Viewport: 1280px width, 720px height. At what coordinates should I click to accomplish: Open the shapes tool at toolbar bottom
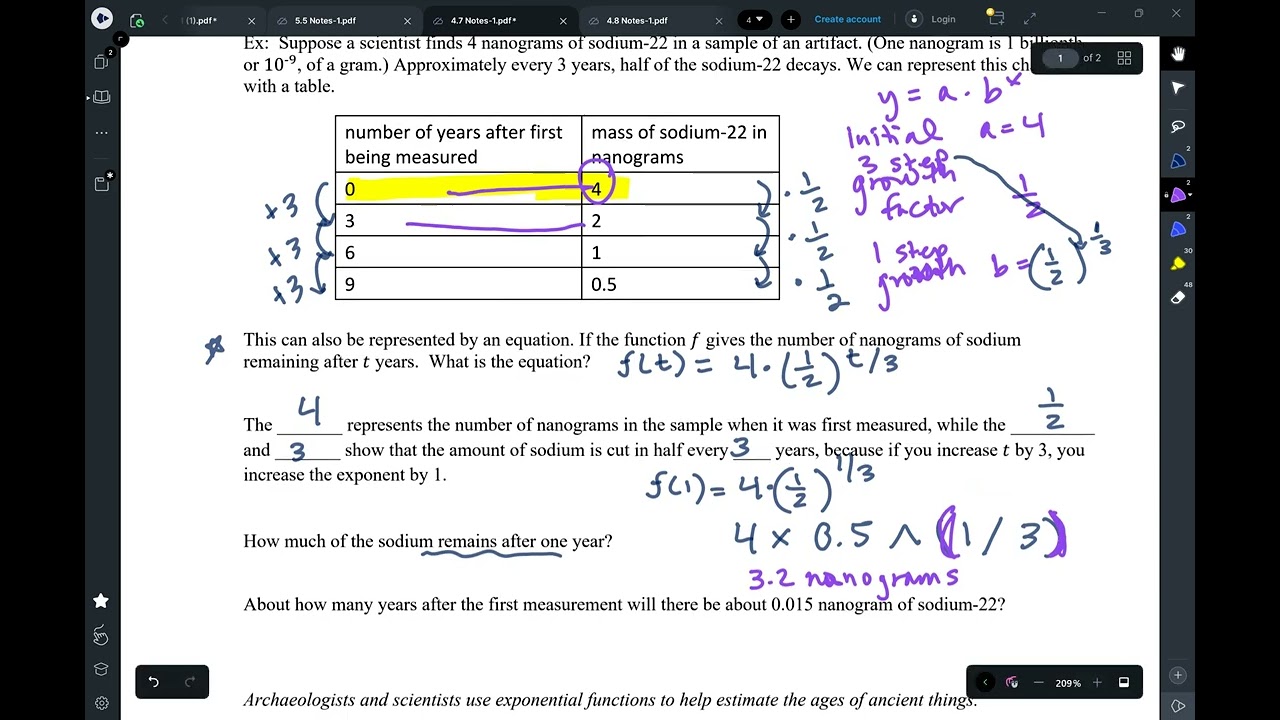coord(1177,707)
